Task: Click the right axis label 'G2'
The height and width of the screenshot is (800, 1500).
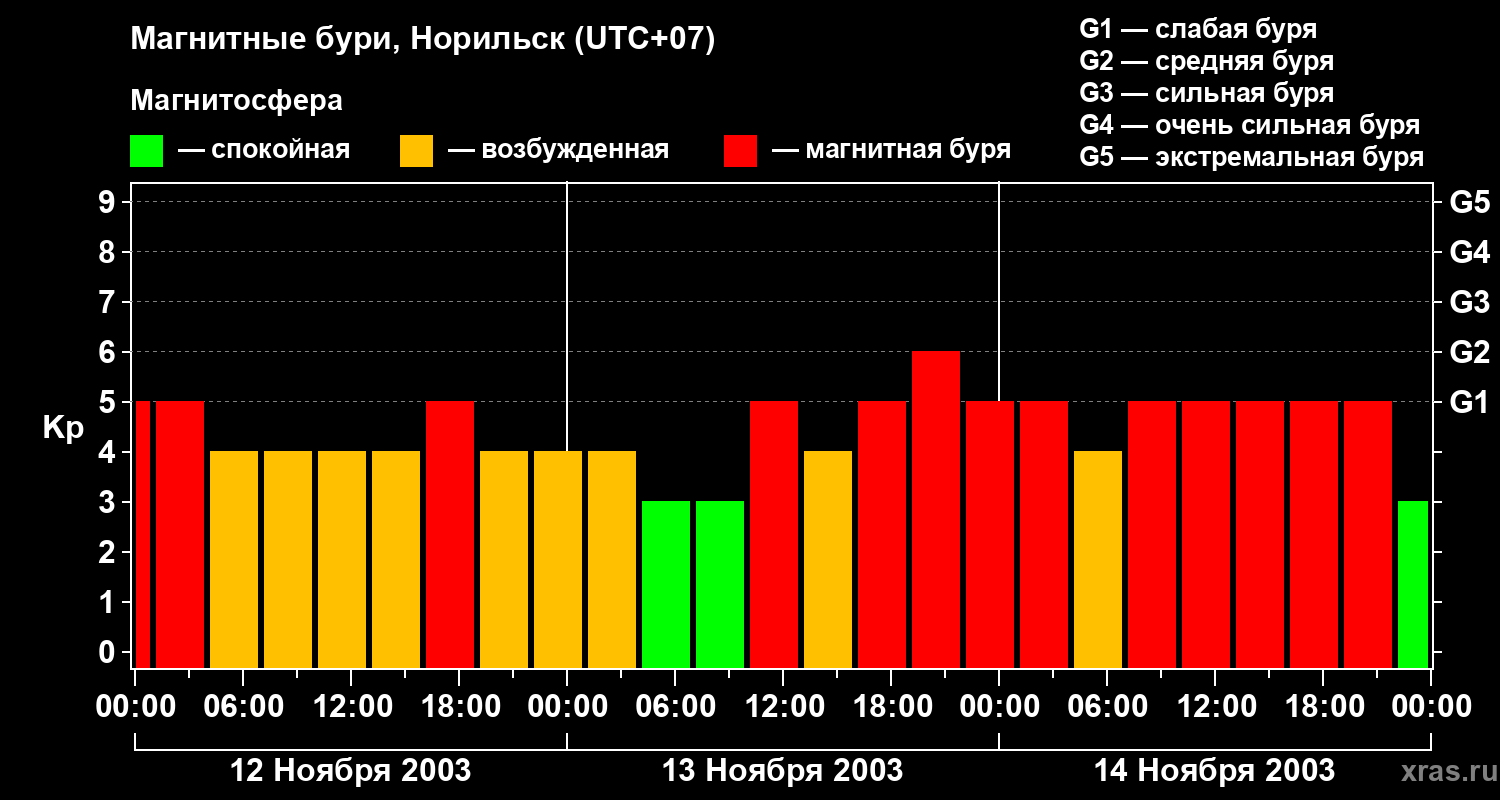Action: 1470,352
